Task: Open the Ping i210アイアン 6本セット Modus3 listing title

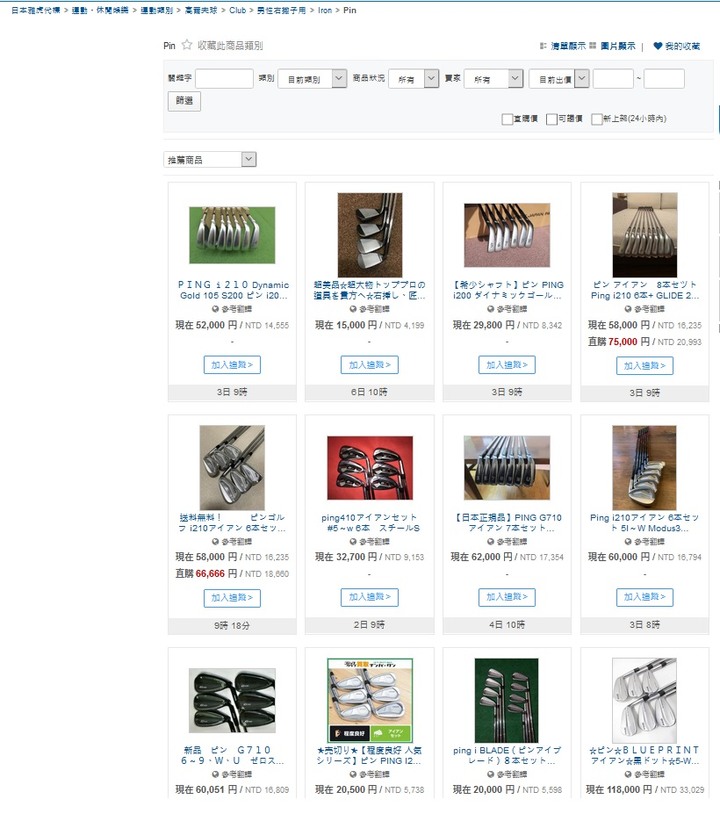Action: pyautogui.click(x=645, y=523)
